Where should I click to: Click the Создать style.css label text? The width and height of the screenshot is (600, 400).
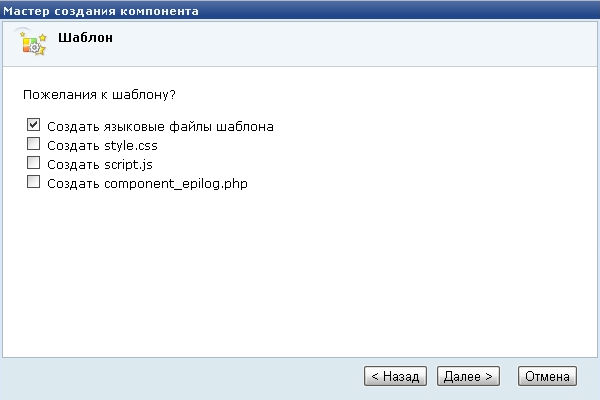(x=103, y=146)
